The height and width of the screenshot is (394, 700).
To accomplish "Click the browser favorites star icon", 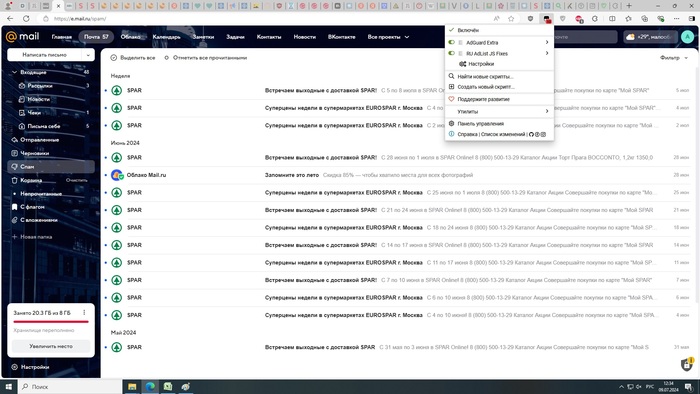I will (x=511, y=19).
